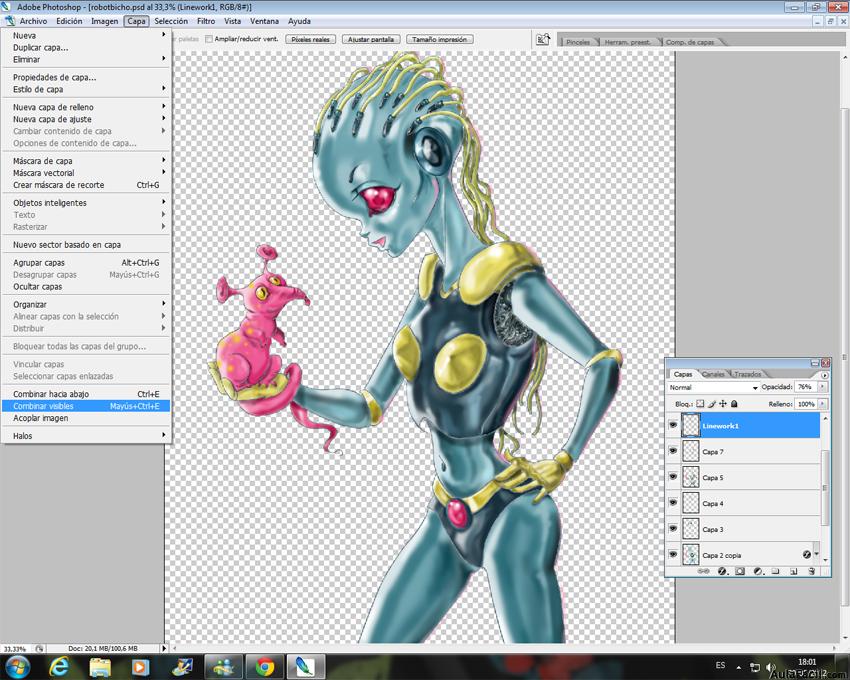This screenshot has width=850, height=680.
Task: Click the Photoshop feather taskbar button
Action: (x=305, y=666)
